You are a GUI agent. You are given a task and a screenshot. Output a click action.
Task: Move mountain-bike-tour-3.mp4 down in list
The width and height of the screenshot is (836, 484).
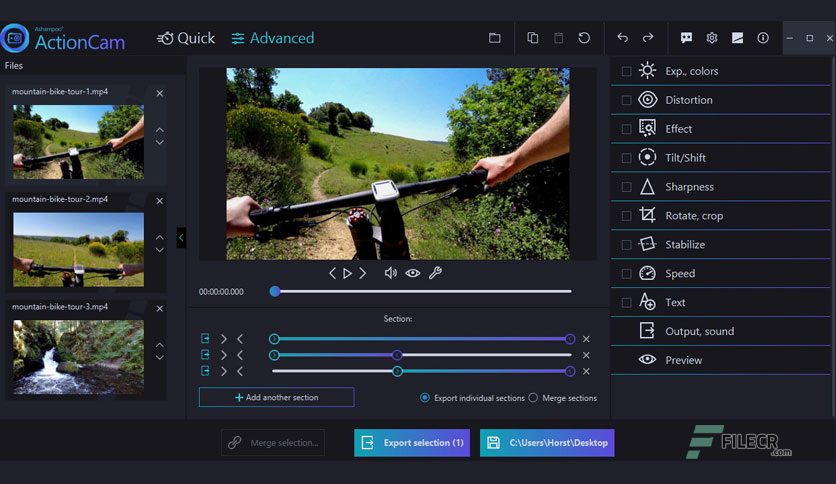click(x=159, y=358)
